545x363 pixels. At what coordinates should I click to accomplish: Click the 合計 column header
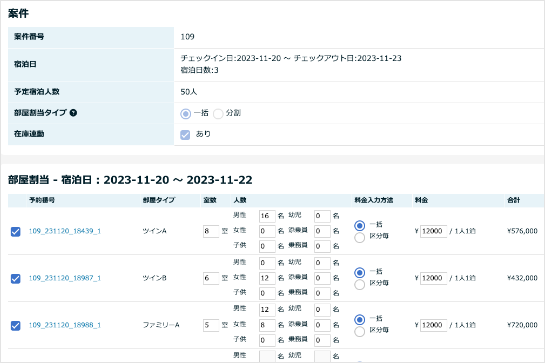click(x=513, y=200)
